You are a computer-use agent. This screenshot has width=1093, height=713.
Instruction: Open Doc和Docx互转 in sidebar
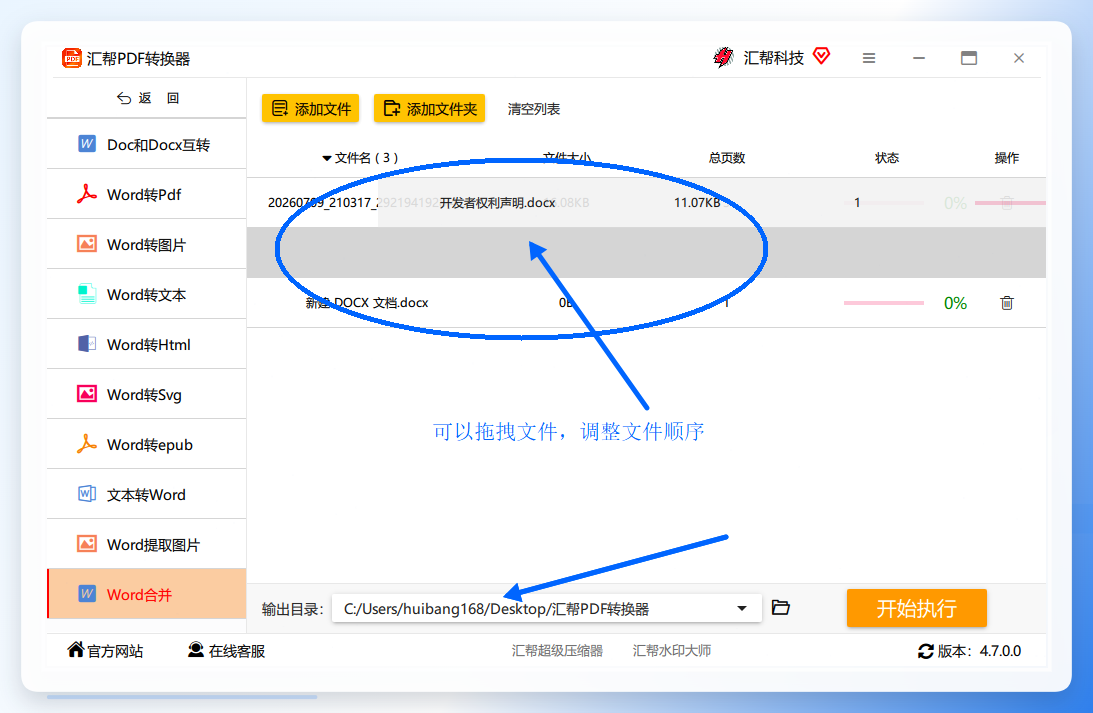pos(147,144)
